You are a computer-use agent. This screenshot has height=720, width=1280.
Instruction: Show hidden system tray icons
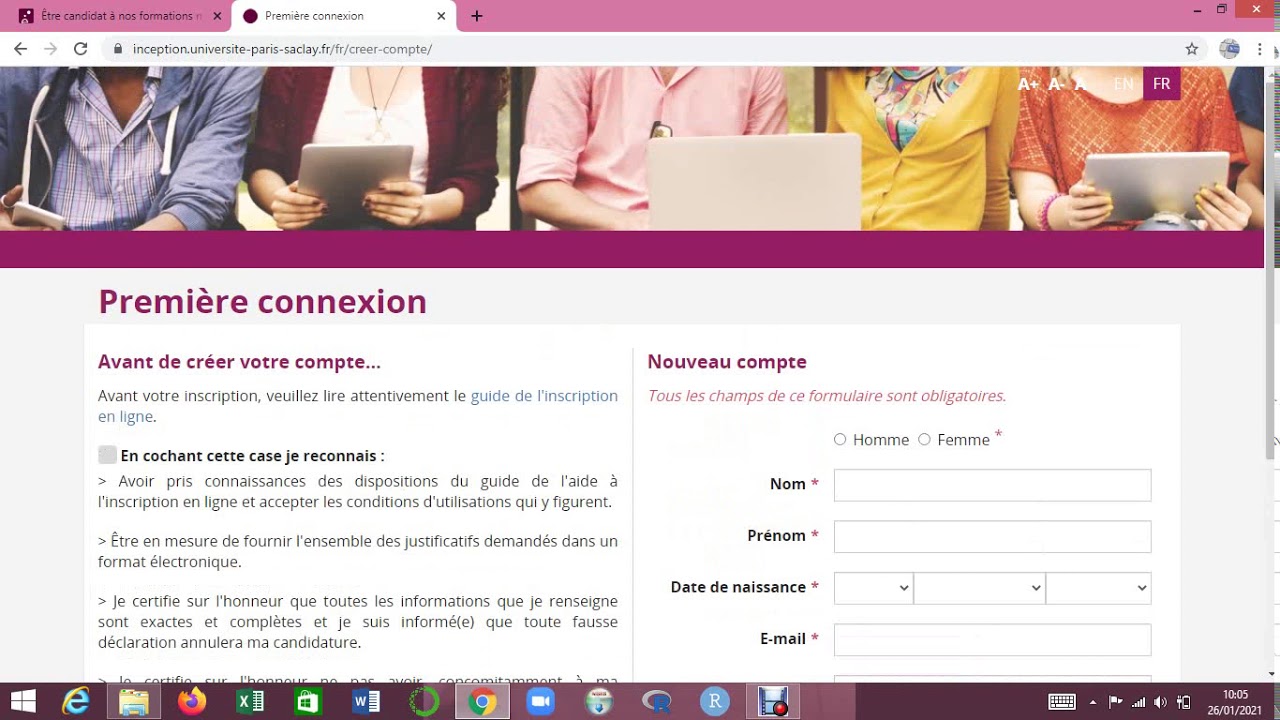(1093, 702)
